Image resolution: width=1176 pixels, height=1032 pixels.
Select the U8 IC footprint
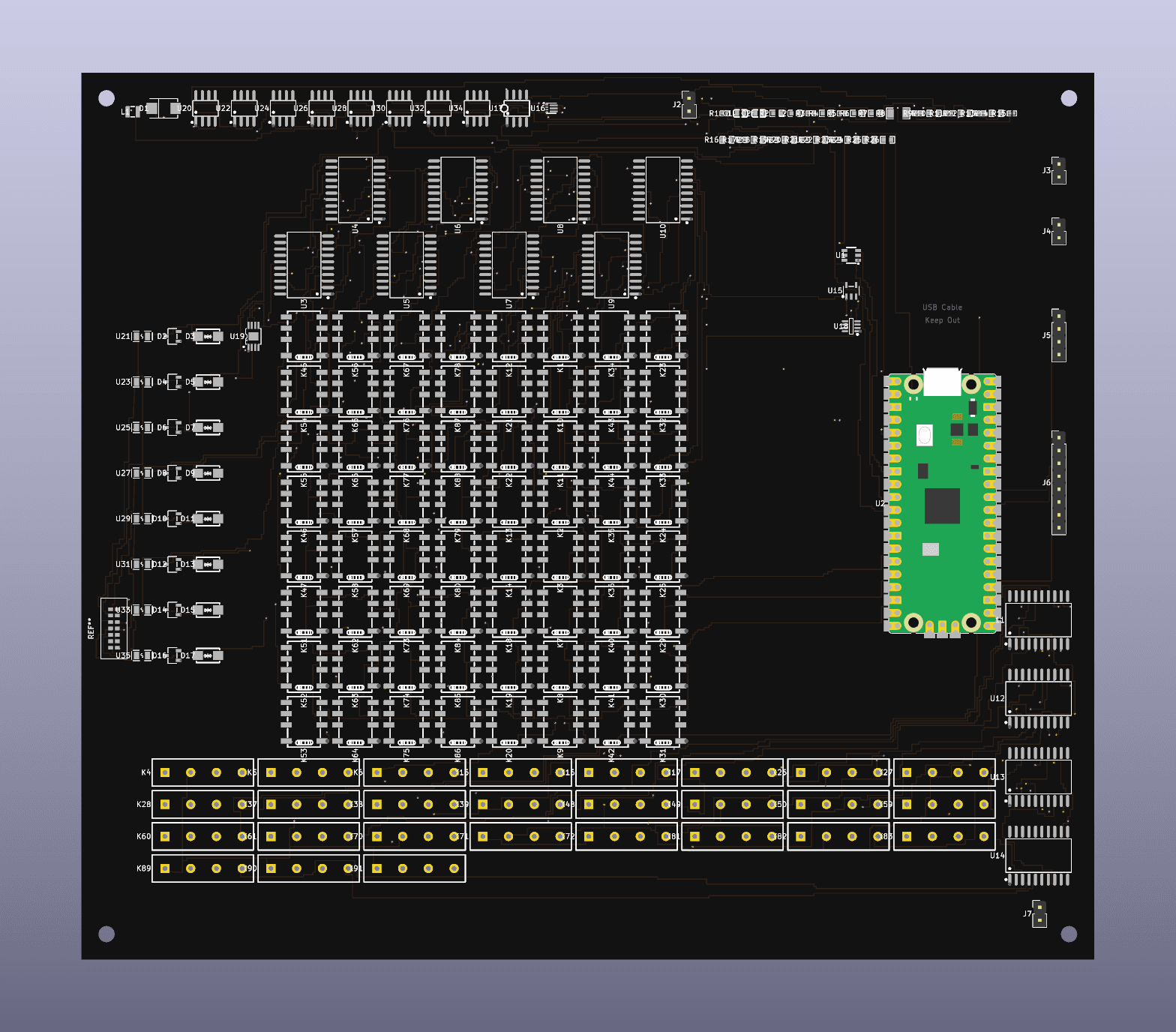click(560, 190)
